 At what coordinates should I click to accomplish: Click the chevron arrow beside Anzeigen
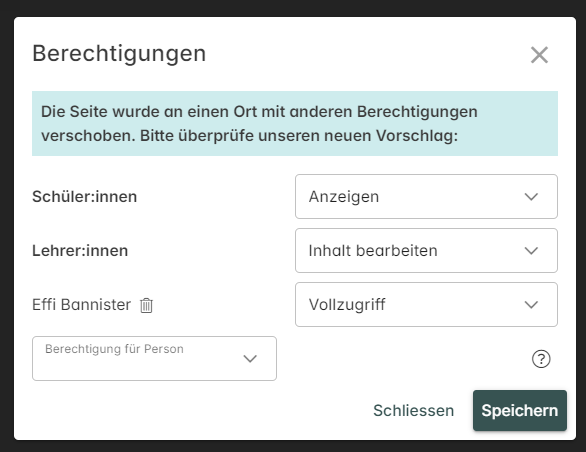pos(531,197)
